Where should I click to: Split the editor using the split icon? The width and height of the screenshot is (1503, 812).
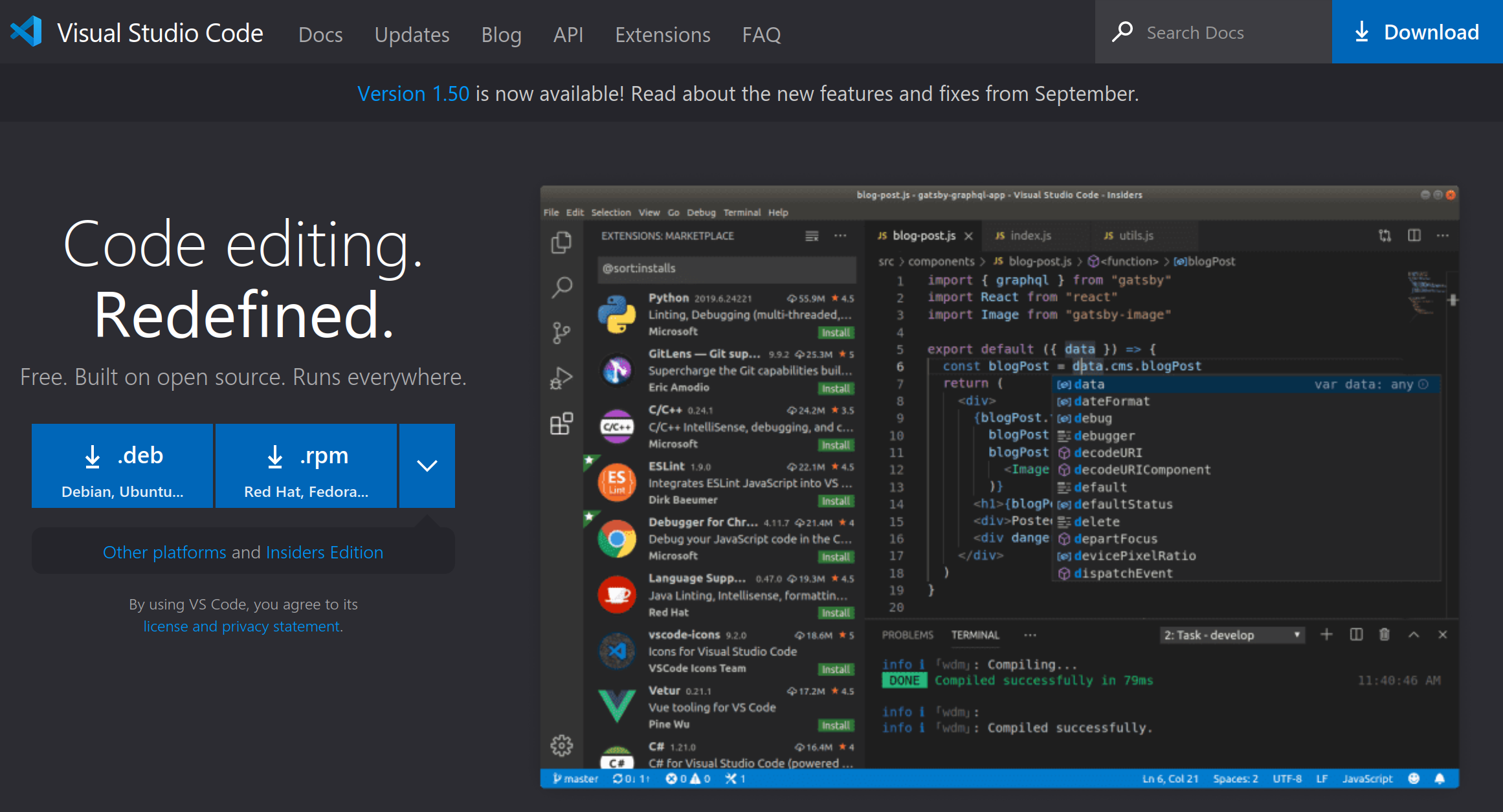click(1413, 236)
